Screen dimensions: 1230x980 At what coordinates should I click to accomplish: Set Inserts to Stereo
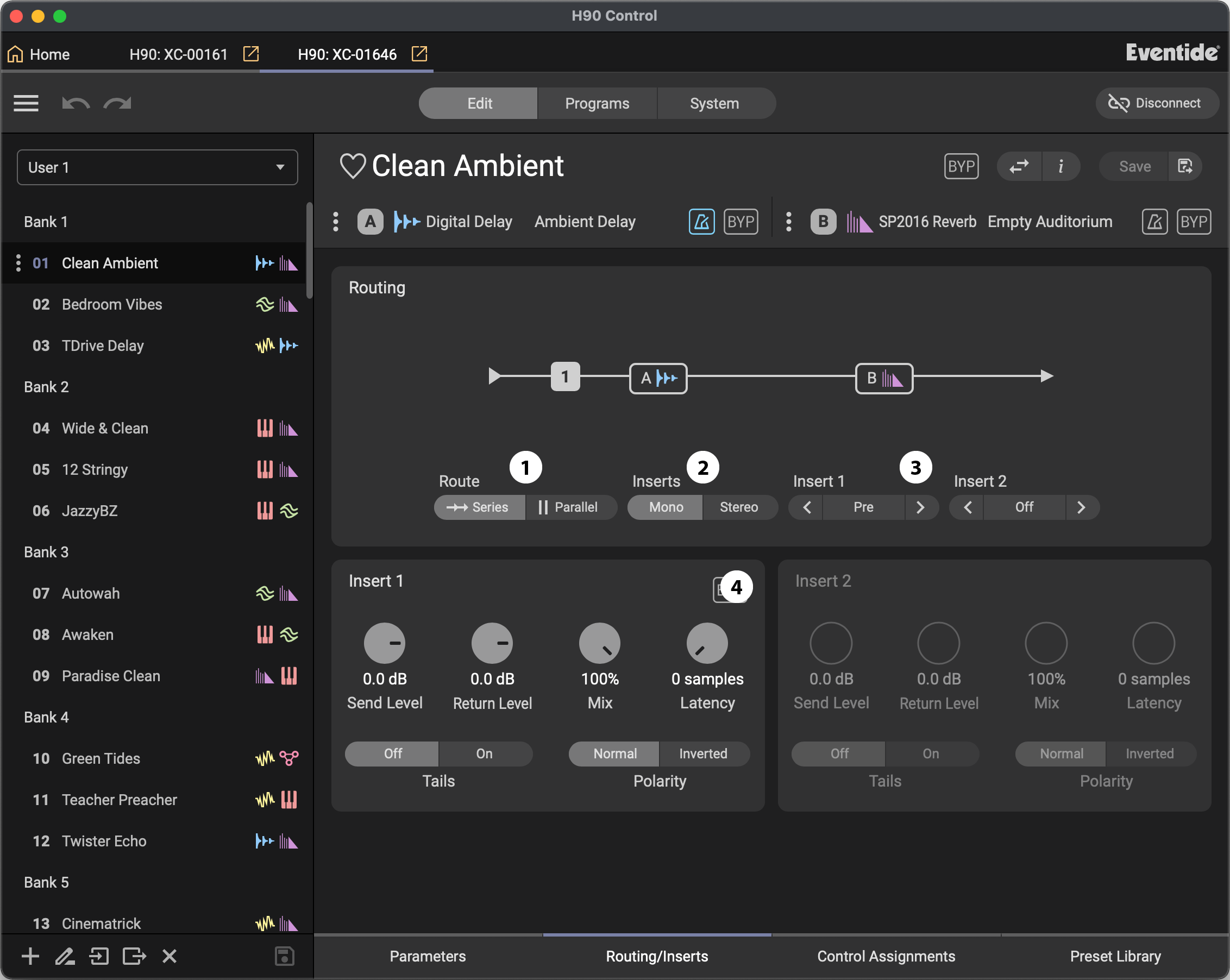click(x=740, y=507)
